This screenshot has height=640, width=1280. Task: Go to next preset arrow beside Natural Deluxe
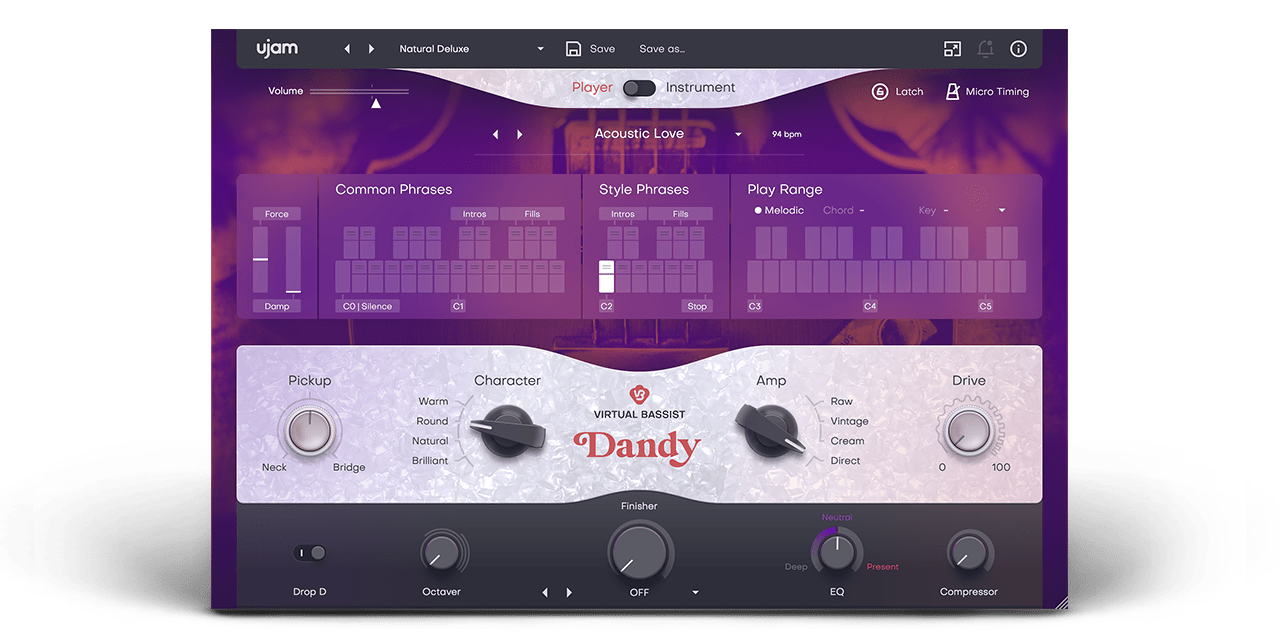coord(371,49)
